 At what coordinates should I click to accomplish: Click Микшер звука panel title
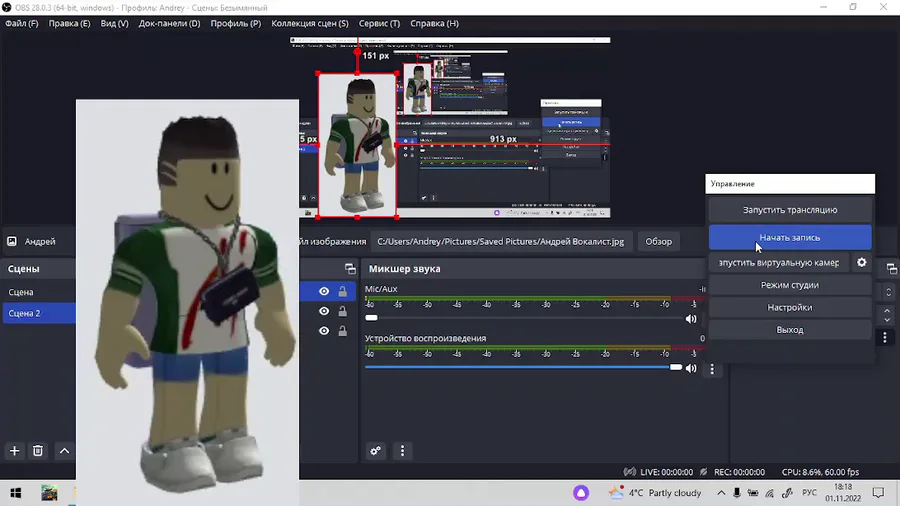405,268
